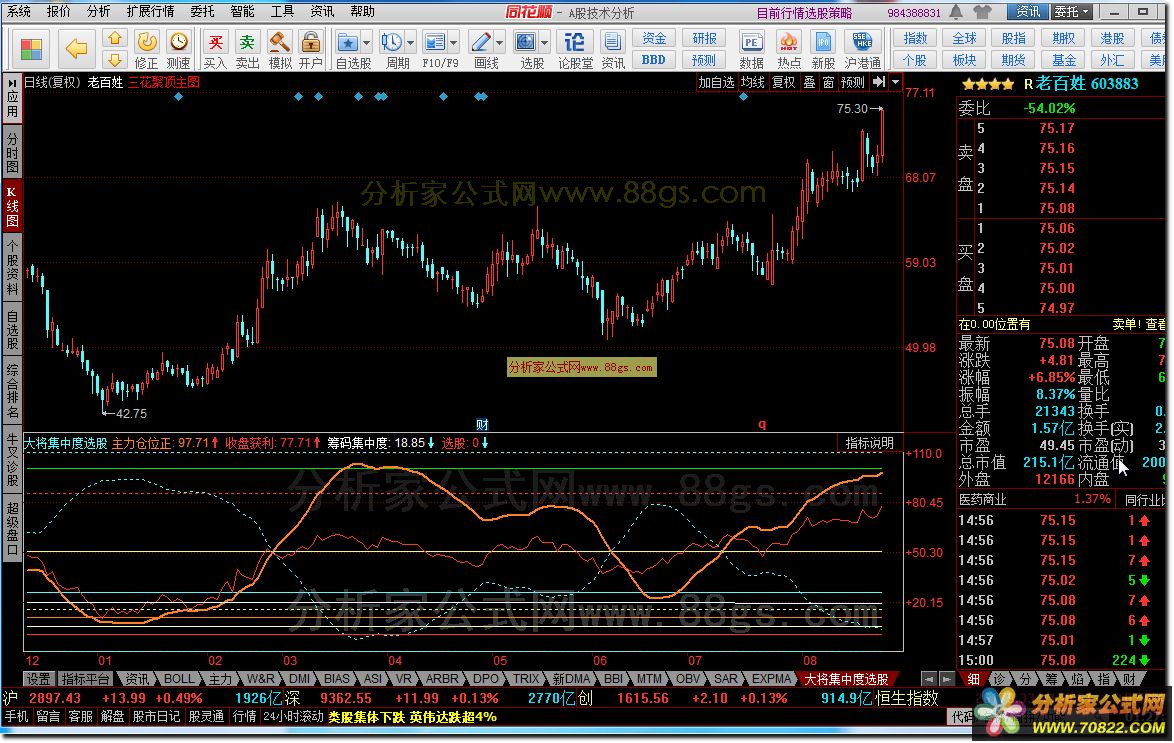This screenshot has height=743, width=1174.
Task: Open the 新股 IPO icon
Action: pyautogui.click(x=823, y=49)
